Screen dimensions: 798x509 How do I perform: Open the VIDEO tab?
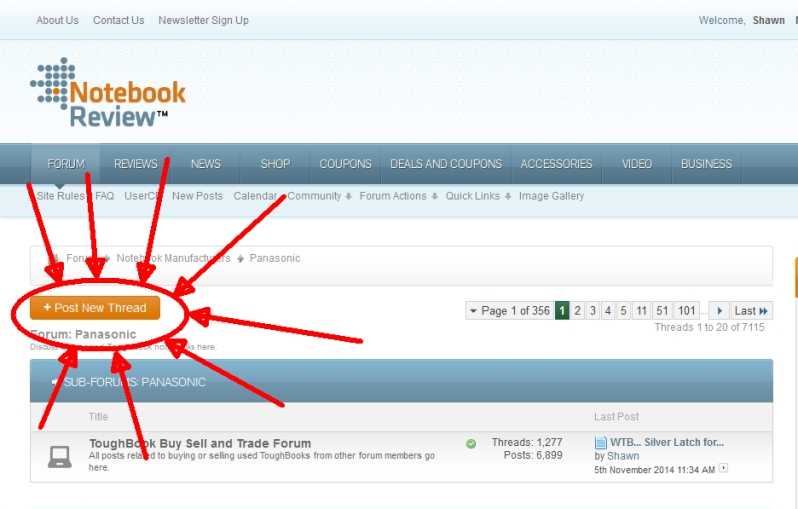[x=637, y=164]
